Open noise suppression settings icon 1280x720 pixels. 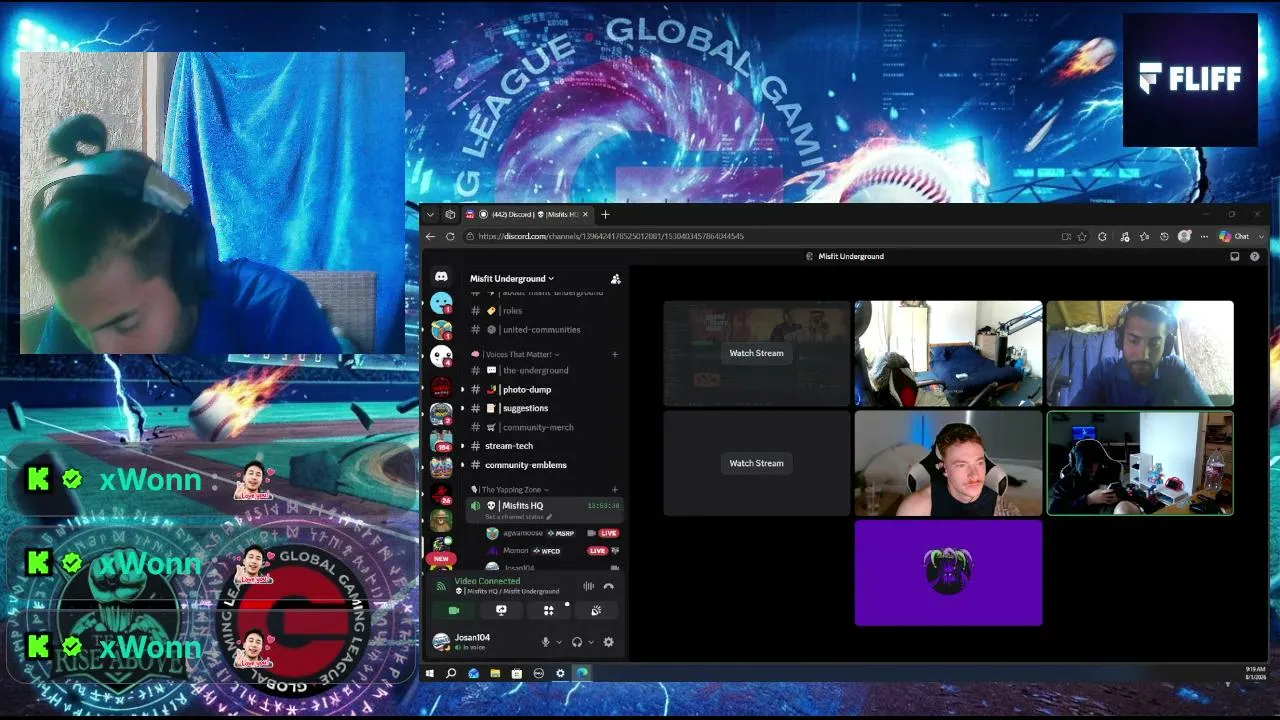pos(588,586)
